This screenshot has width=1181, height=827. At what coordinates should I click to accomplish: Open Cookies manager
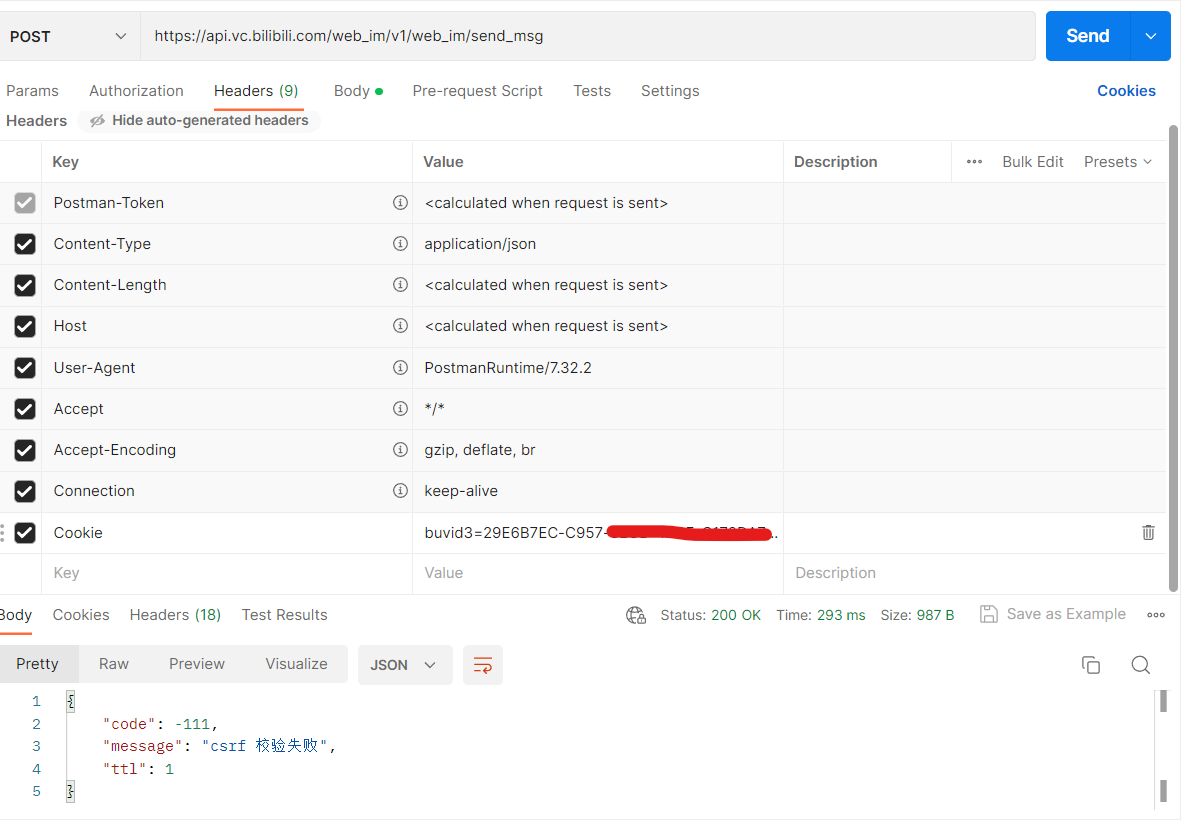point(1126,91)
